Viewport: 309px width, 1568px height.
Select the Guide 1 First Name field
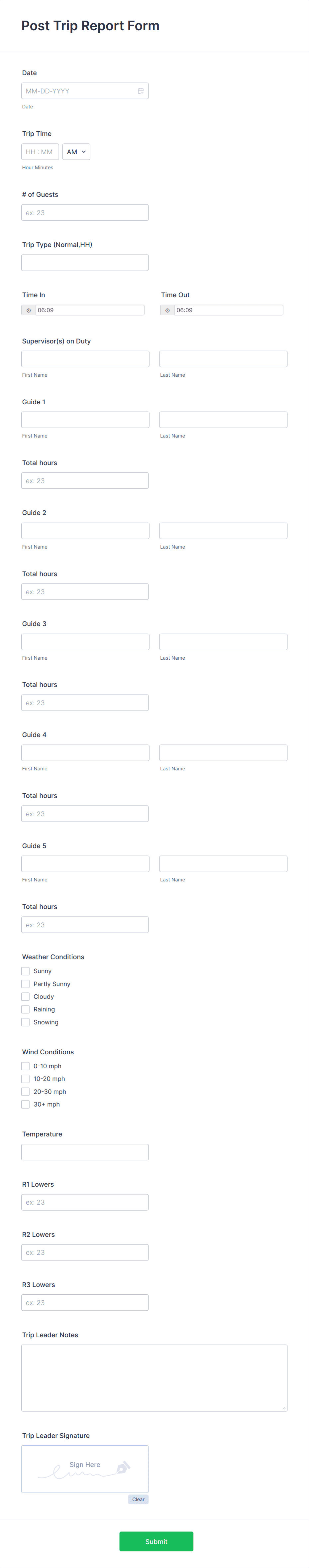click(85, 419)
